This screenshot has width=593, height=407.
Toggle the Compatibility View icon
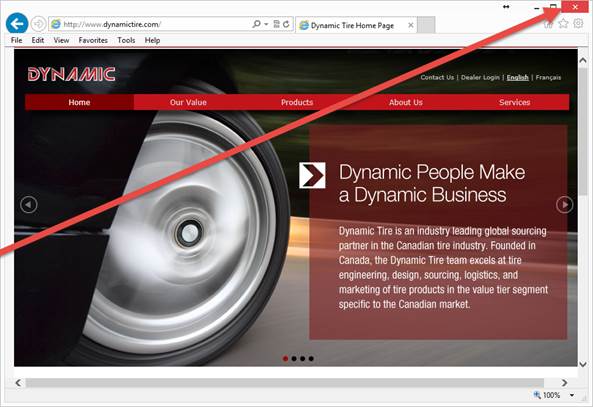pyautogui.click(x=276, y=24)
